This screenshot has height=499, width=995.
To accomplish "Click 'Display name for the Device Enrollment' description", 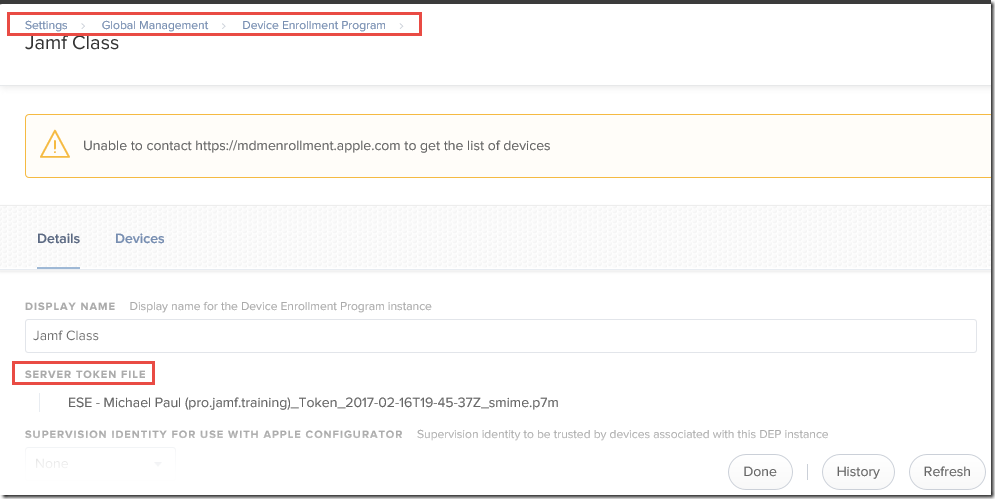I will pyautogui.click(x=280, y=307).
